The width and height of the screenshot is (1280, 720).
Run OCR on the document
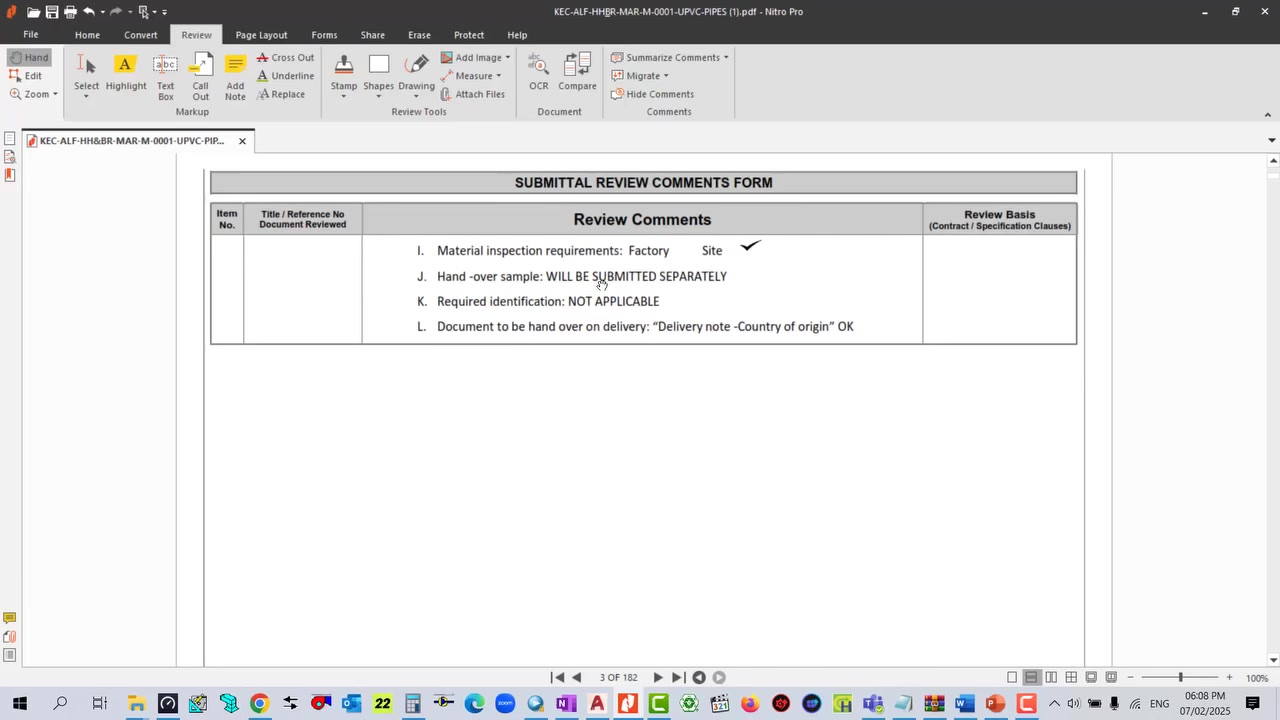coord(539,73)
